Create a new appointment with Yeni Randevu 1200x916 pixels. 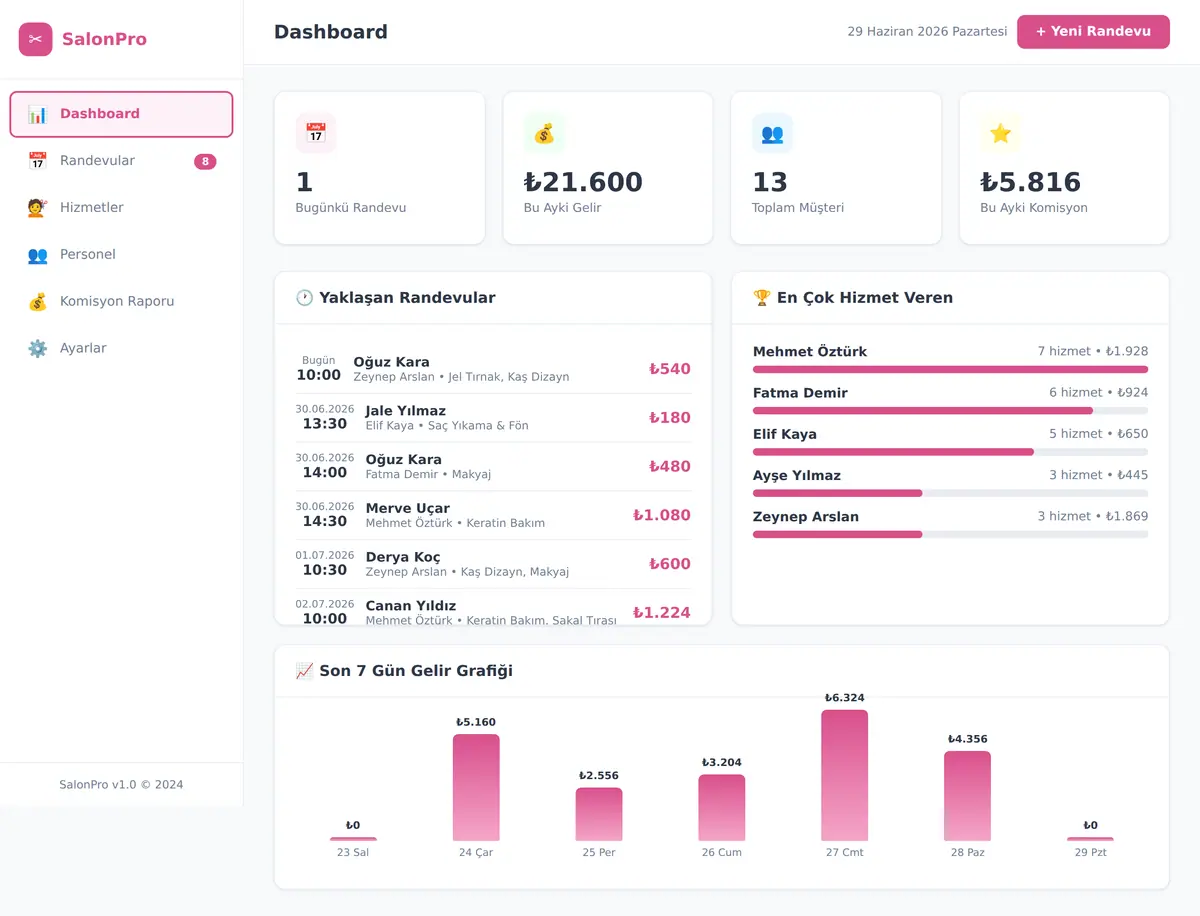(x=1093, y=32)
